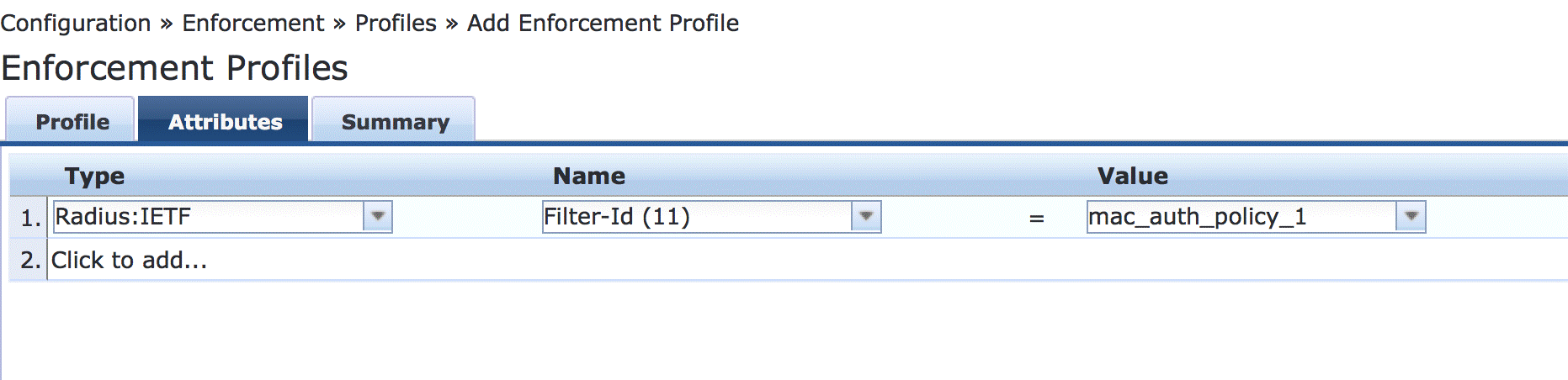Viewport: 1568px width, 380px height.
Task: Open the Filter-Id (11) name dropdown arrow
Action: tap(866, 216)
